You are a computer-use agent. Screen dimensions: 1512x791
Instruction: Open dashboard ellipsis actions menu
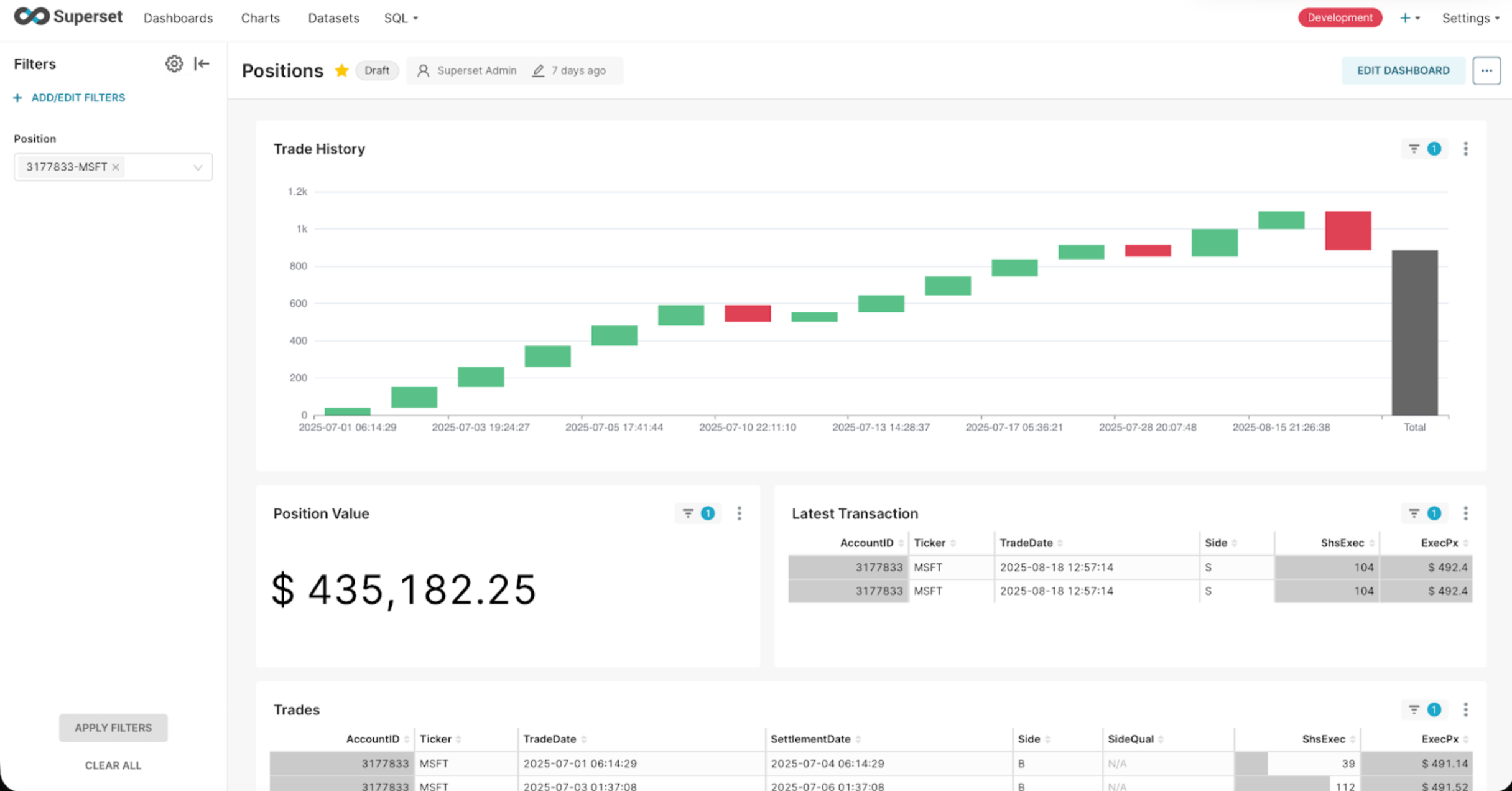1486,70
